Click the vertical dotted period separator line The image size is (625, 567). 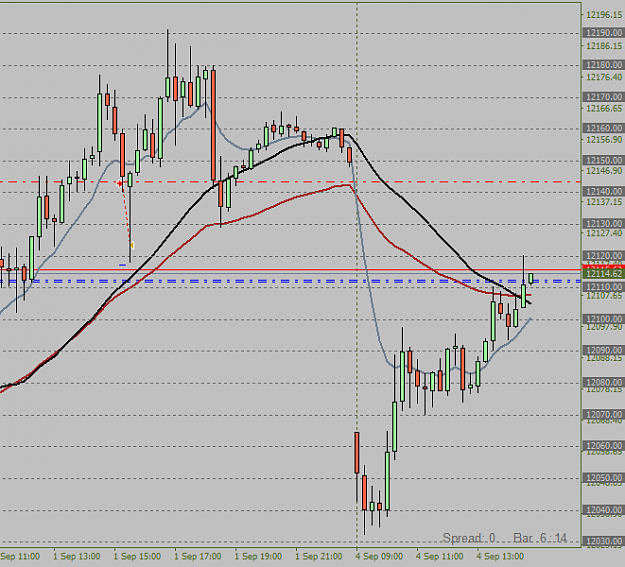pos(357,275)
